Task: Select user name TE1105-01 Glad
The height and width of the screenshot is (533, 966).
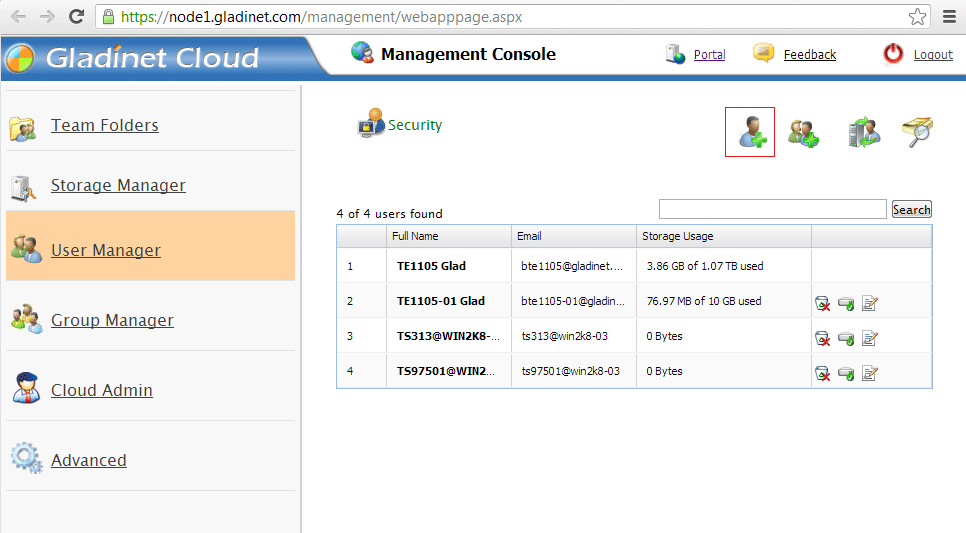Action: coord(440,301)
